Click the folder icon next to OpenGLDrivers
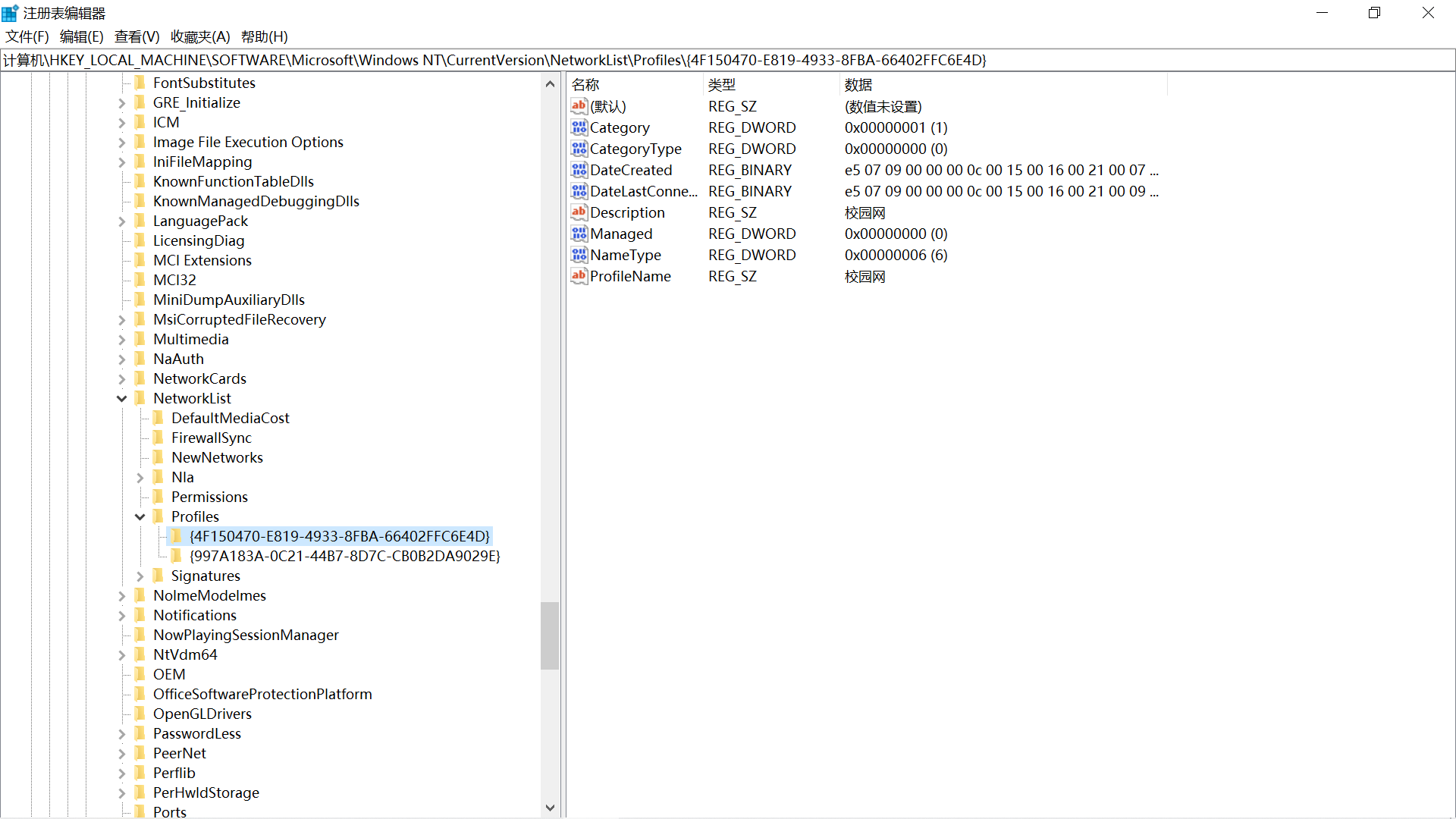The image size is (1456, 819). 140,714
